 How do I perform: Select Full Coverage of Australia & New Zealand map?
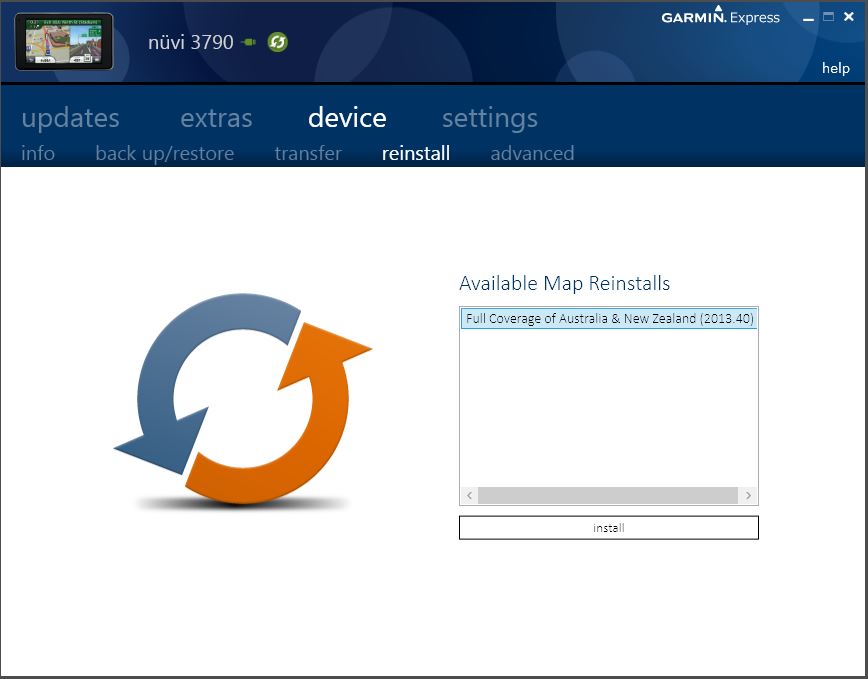pos(609,319)
